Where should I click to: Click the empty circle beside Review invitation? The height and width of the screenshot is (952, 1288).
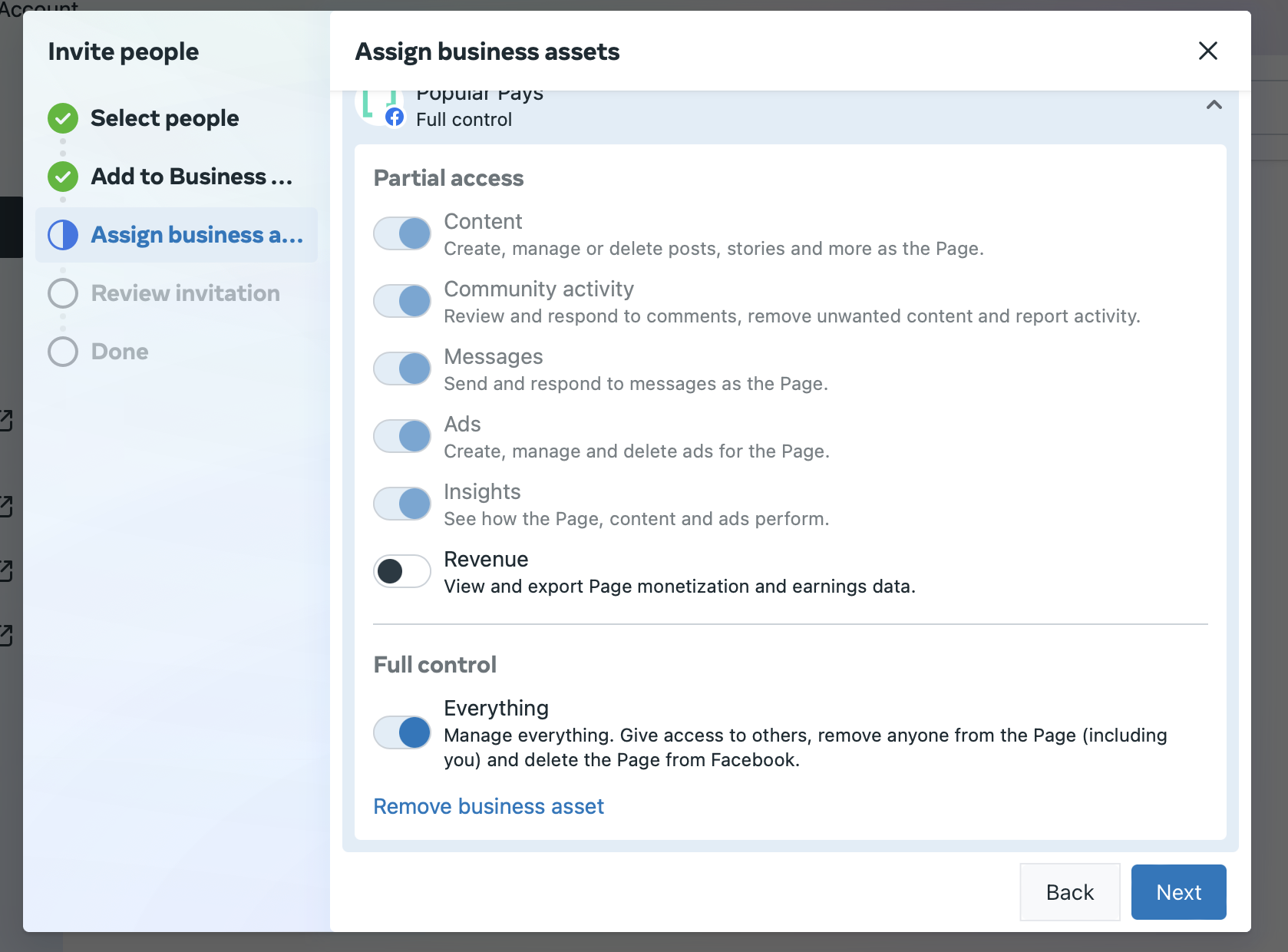[x=63, y=293]
